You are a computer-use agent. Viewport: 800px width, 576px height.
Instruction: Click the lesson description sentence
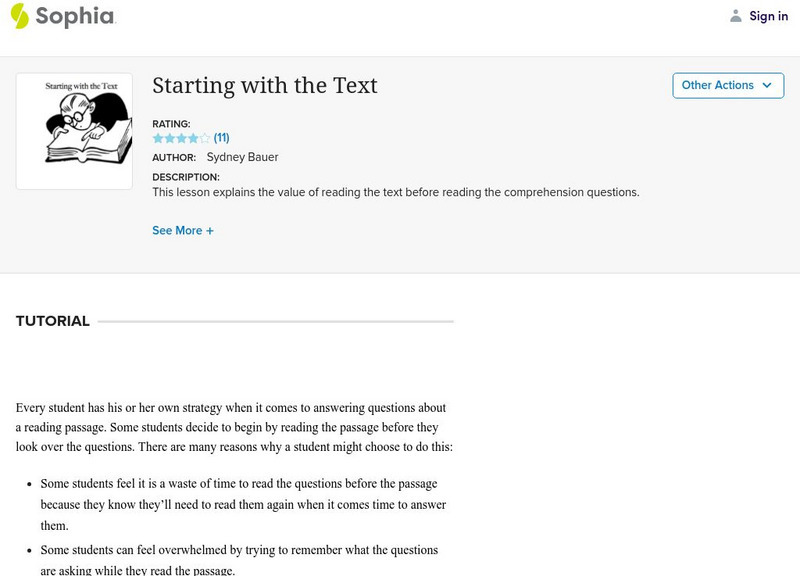(x=395, y=192)
